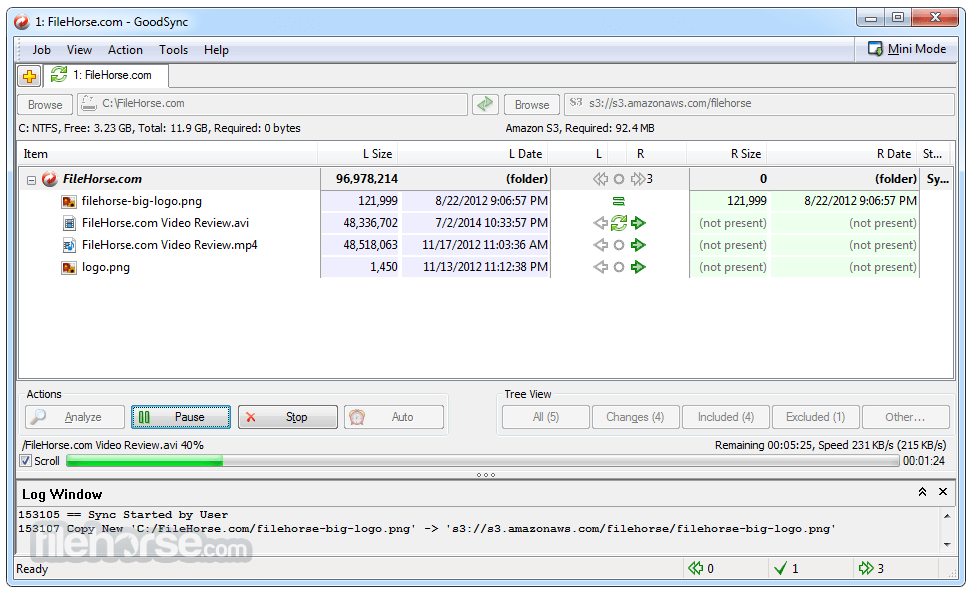Viewport: 971px width, 593px height.
Task: Collapse the Log Window using double chevron
Action: pos(922,492)
